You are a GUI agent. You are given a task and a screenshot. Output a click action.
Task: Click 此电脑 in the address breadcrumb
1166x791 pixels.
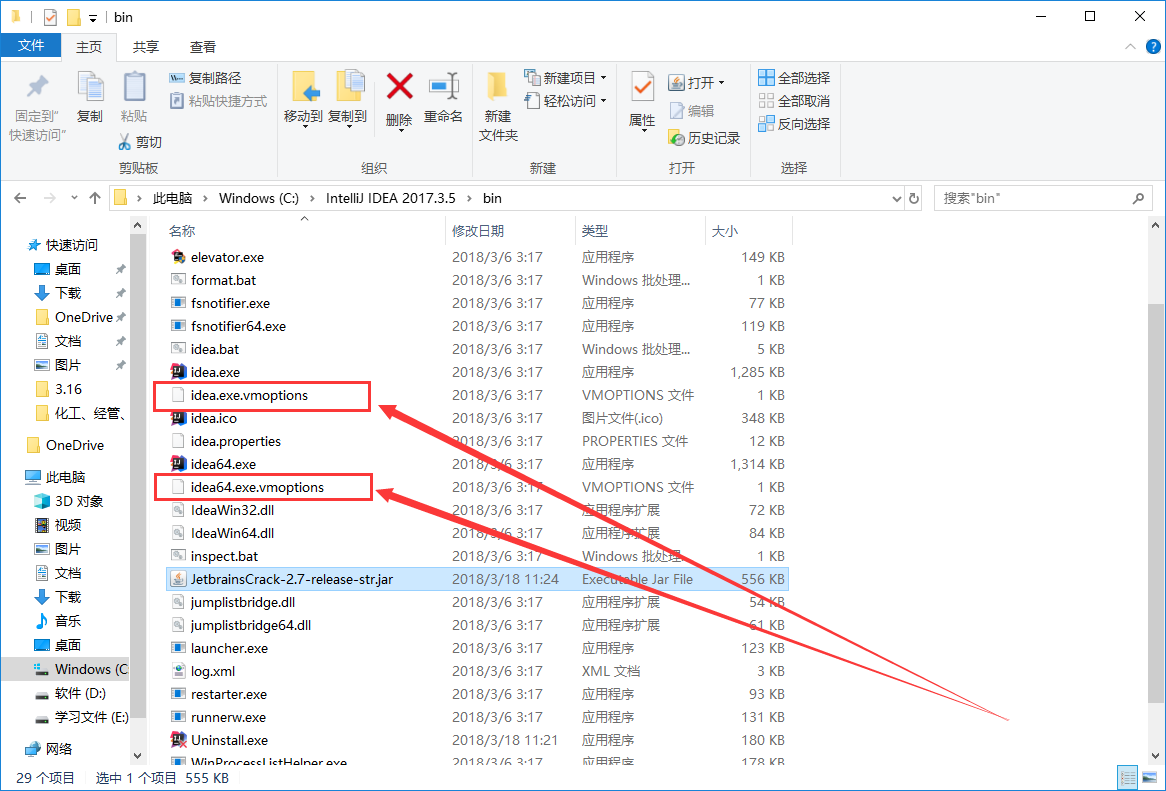(x=173, y=198)
